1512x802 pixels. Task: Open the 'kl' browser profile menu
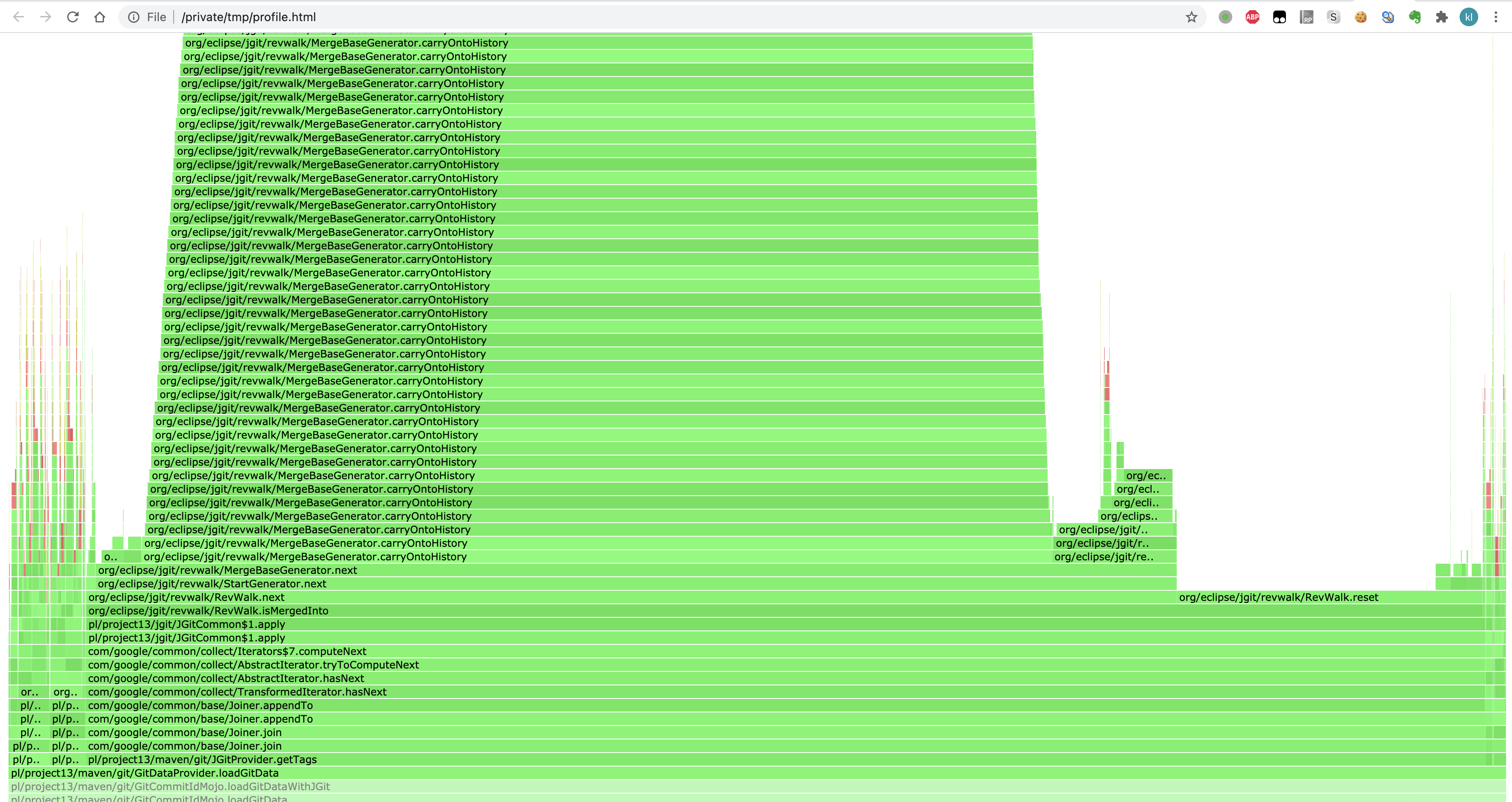(x=1469, y=16)
